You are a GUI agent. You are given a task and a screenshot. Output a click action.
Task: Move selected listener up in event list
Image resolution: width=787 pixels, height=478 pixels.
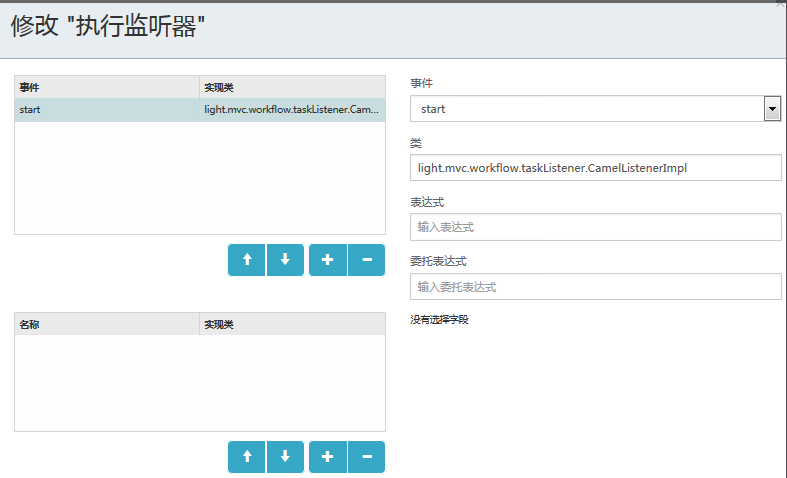[246, 260]
